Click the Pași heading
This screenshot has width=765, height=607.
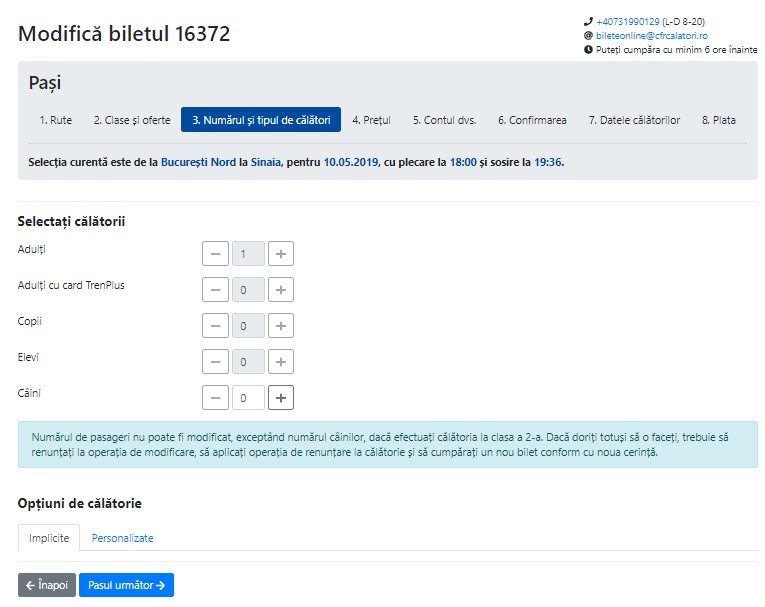(x=45, y=82)
